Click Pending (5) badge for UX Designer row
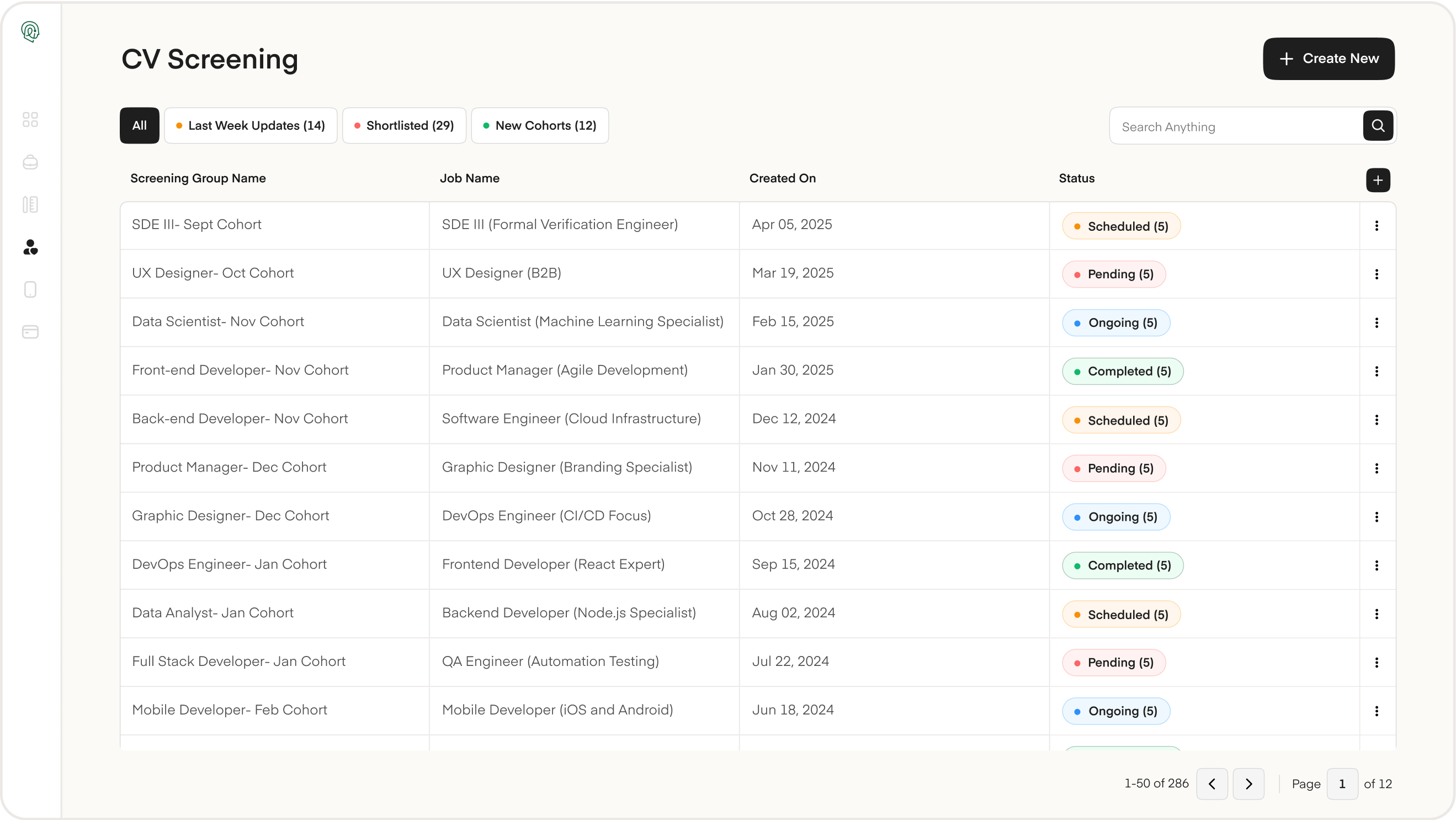This screenshot has width=1456, height=820. 1114,274
